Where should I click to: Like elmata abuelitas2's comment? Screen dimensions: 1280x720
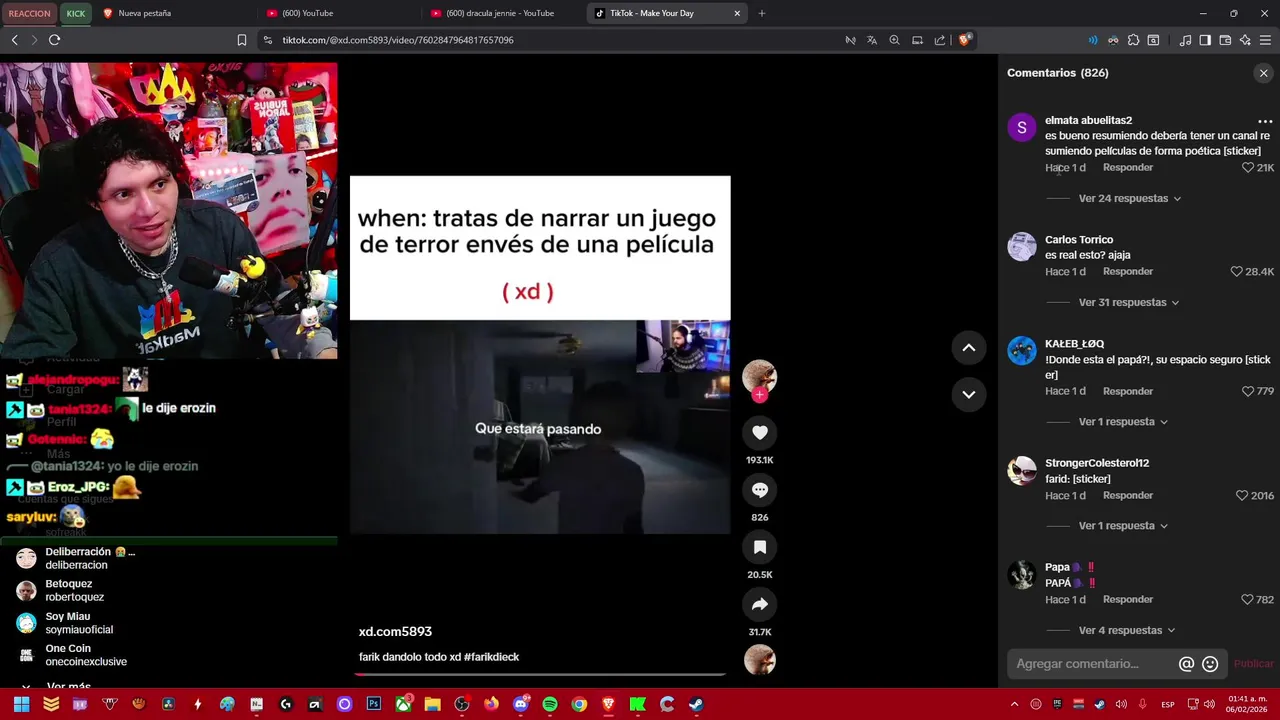tap(1248, 168)
